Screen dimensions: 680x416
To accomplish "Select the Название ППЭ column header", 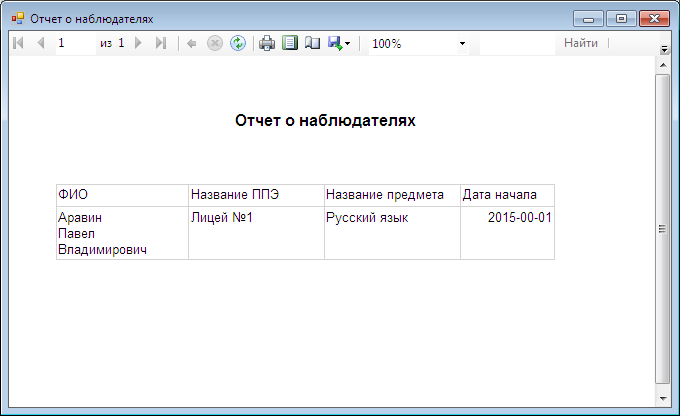I will 256,195.
